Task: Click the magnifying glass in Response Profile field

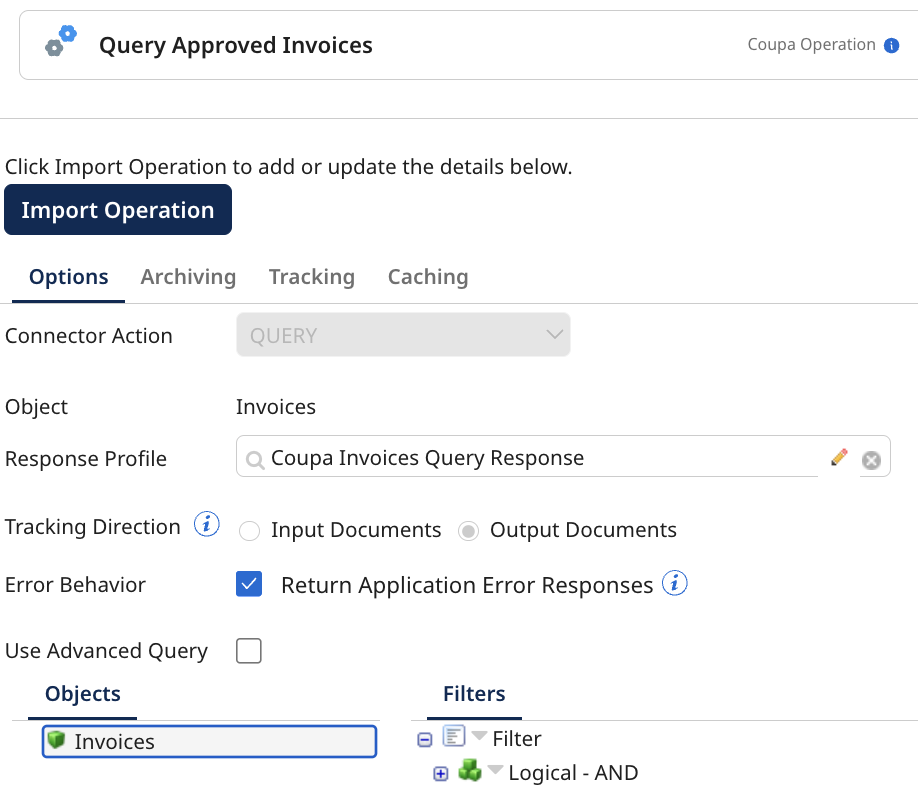Action: (255, 458)
